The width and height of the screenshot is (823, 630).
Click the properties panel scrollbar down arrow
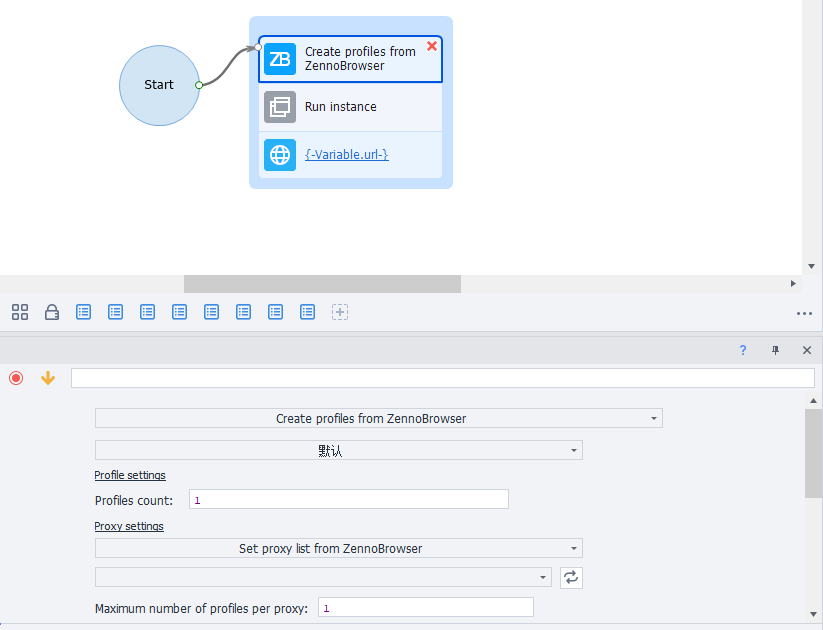[x=813, y=614]
